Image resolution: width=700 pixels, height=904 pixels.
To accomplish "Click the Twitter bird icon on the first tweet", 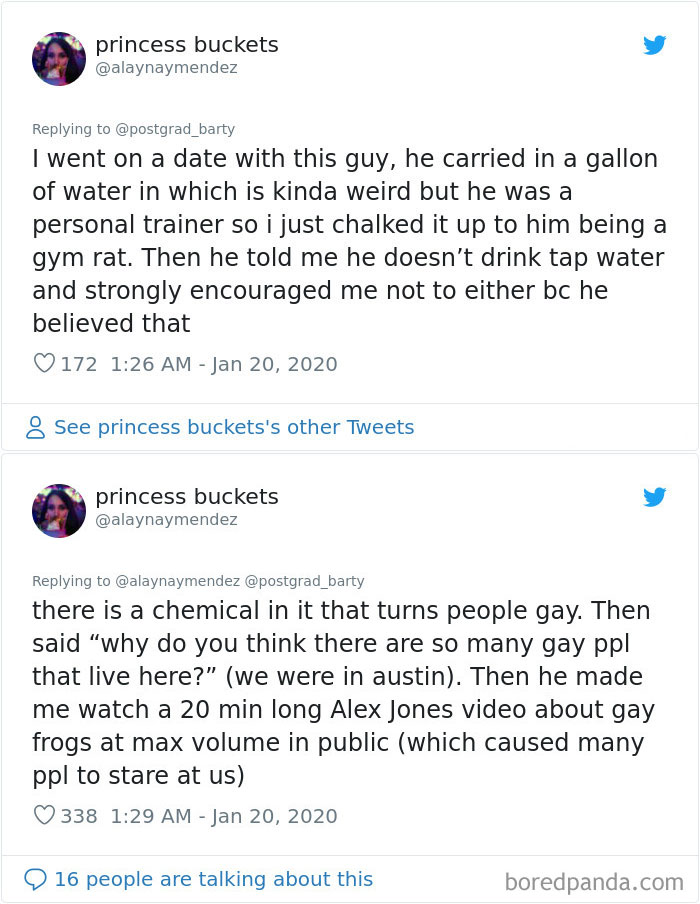I will point(655,45).
